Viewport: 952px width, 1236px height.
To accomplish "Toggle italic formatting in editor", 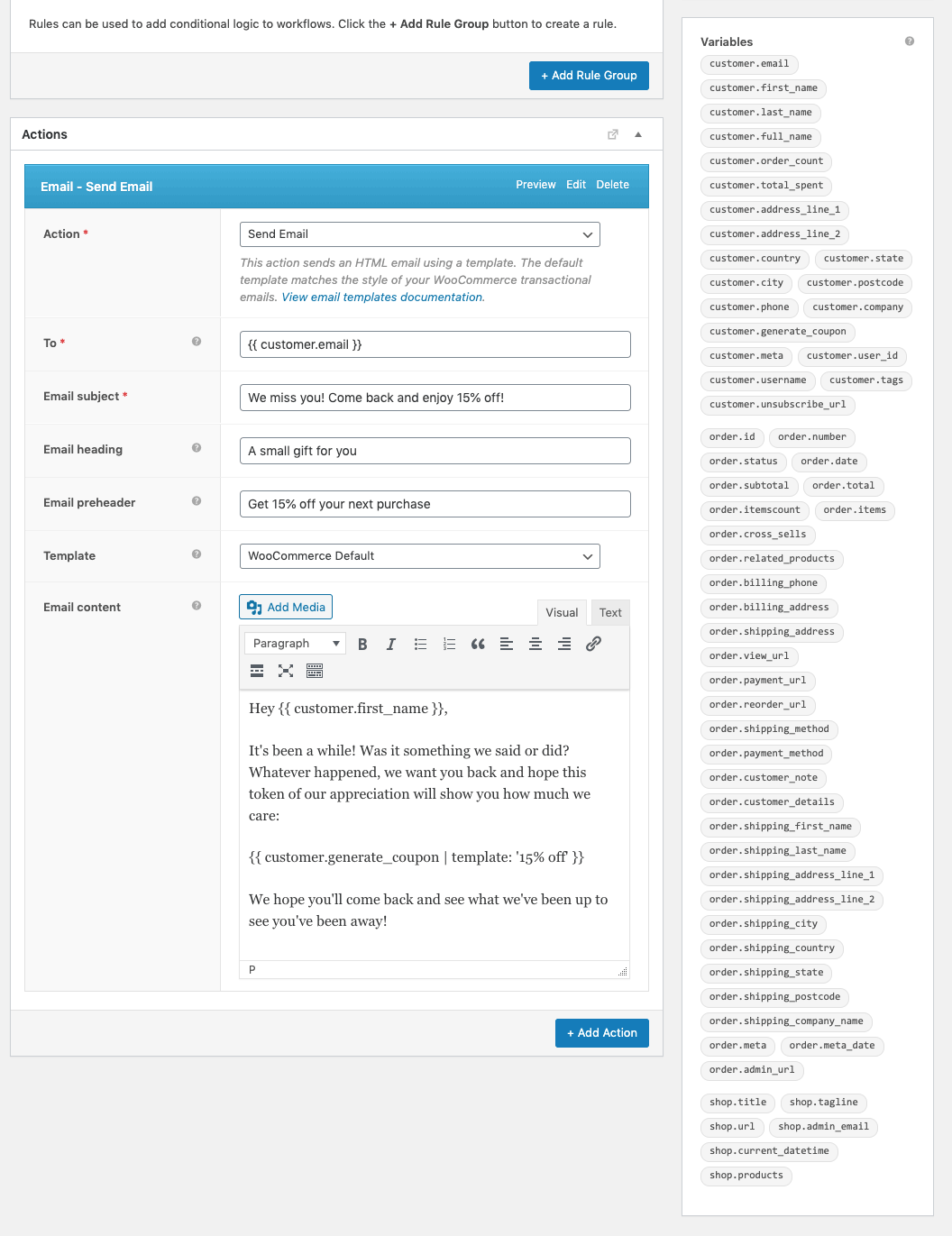I will (x=391, y=644).
